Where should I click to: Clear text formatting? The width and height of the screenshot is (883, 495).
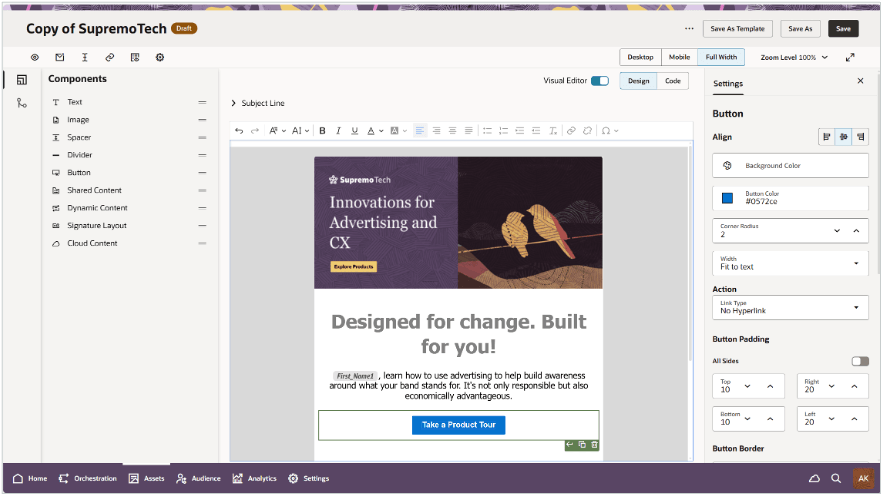[x=553, y=131]
